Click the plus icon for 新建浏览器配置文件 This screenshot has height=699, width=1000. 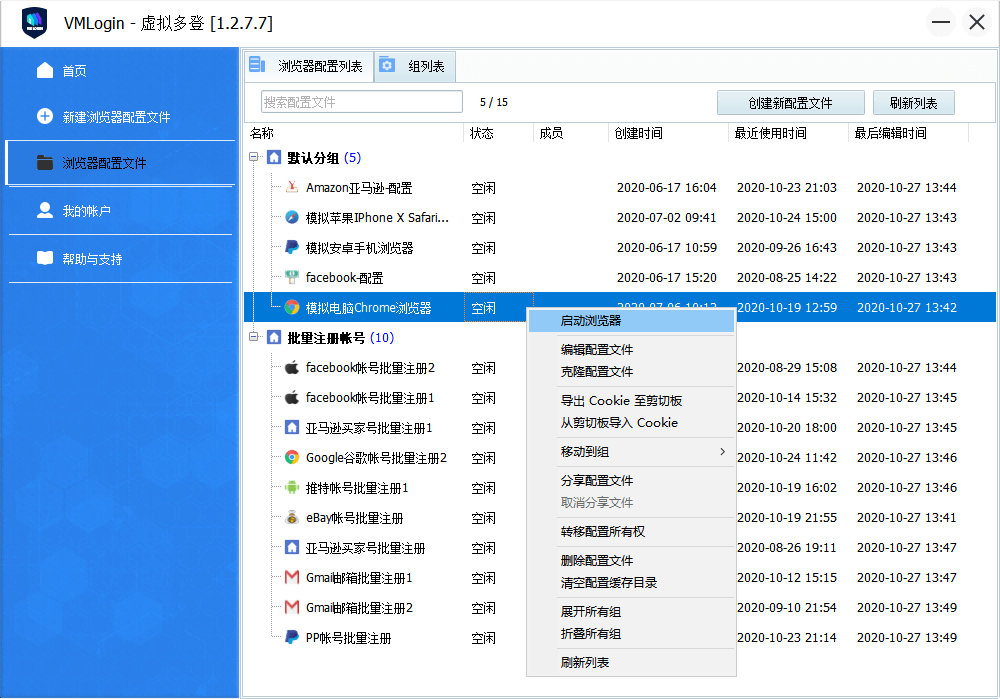click(45, 116)
